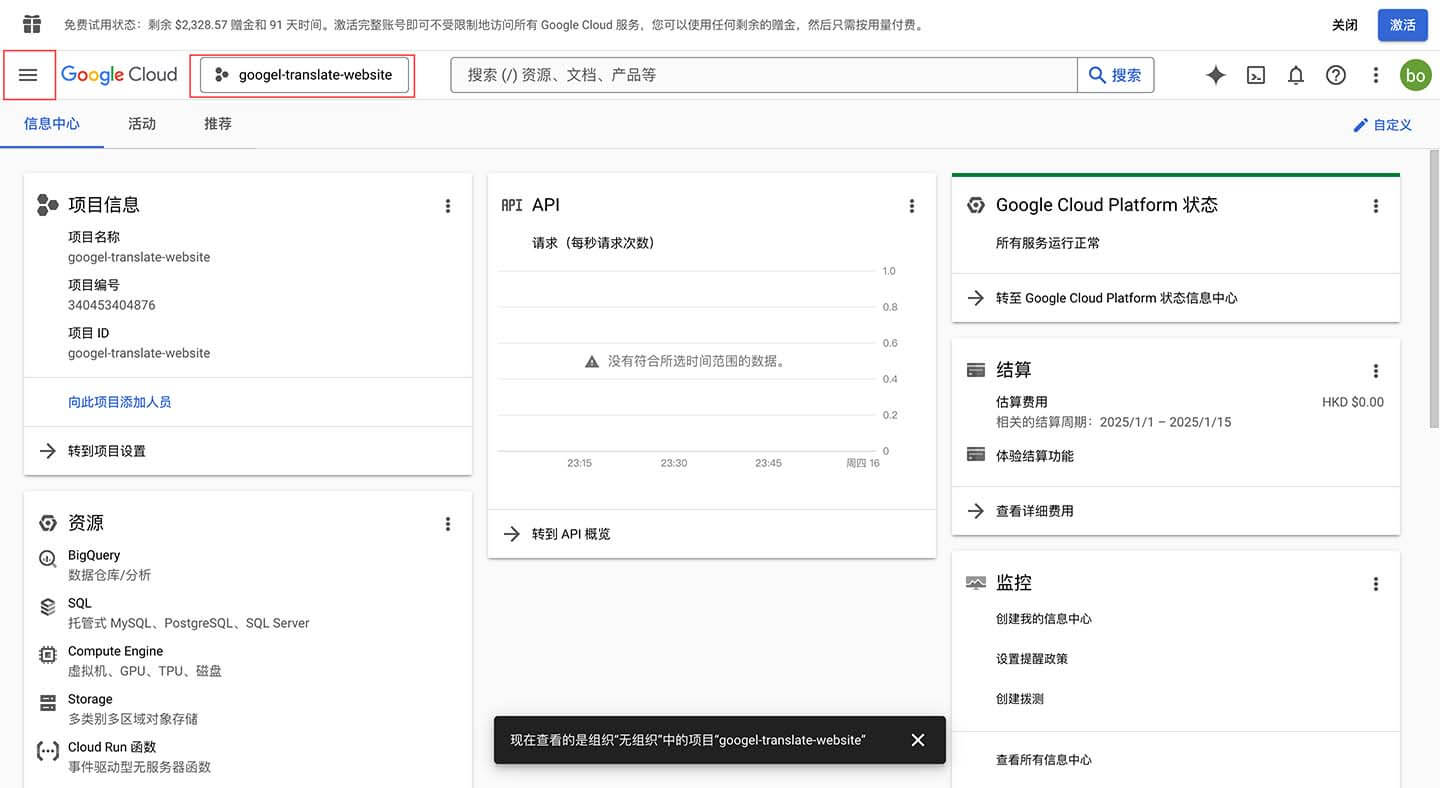
Task: Open the hamburger navigation menu
Action: [28, 75]
